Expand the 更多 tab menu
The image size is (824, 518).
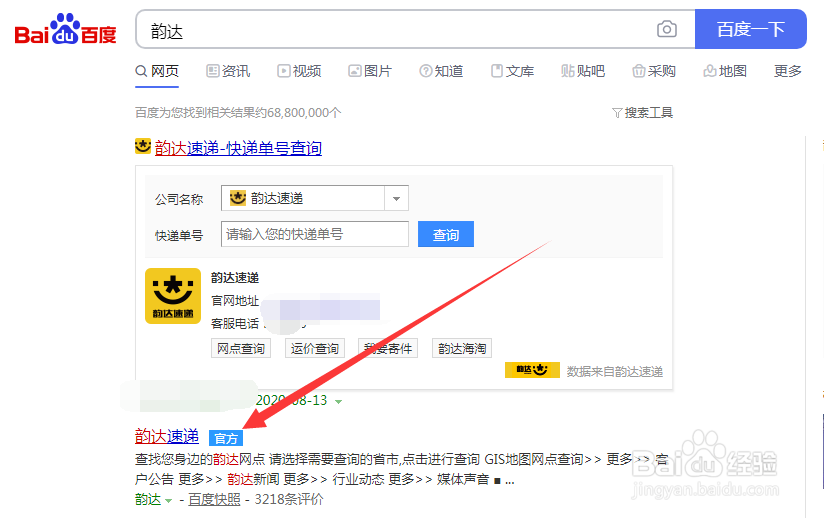787,71
